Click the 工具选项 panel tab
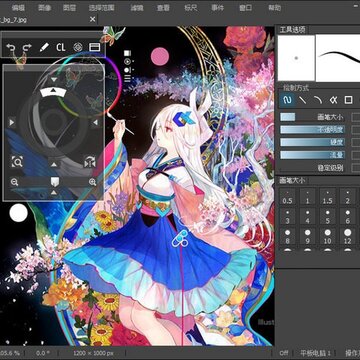Viewport: 360px width, 360px height. coord(292,30)
